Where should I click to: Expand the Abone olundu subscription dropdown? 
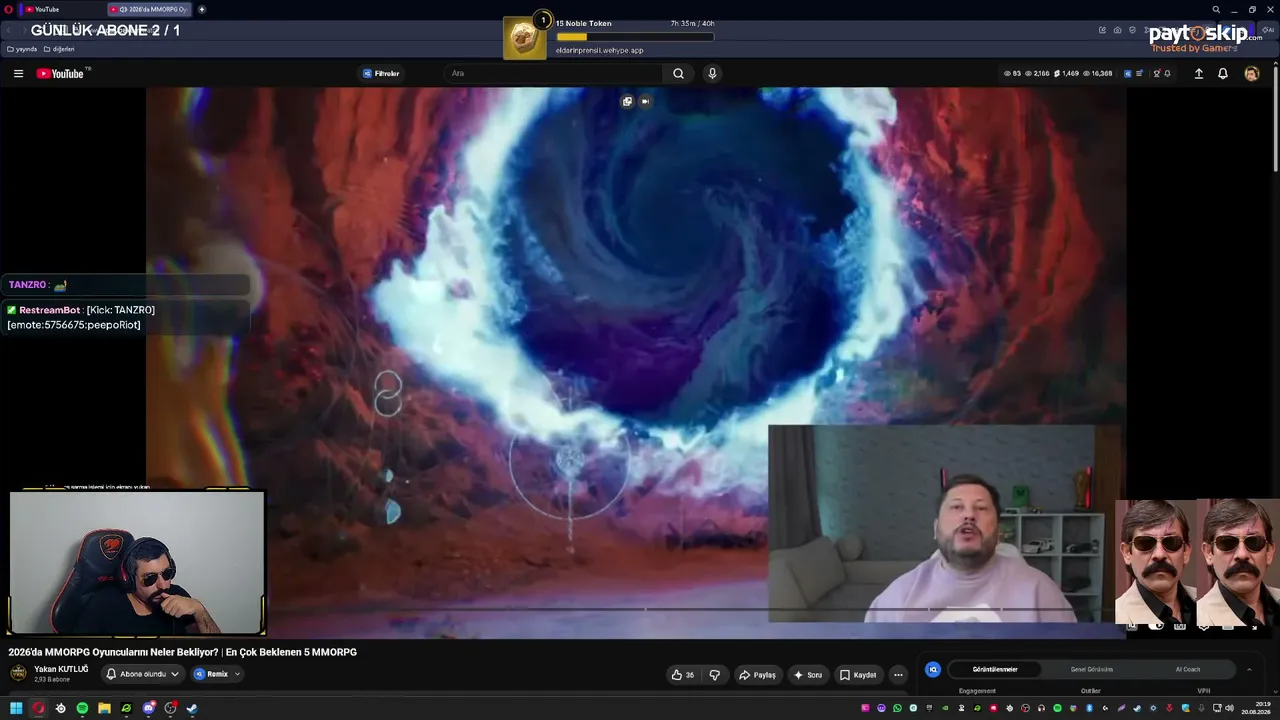point(144,674)
